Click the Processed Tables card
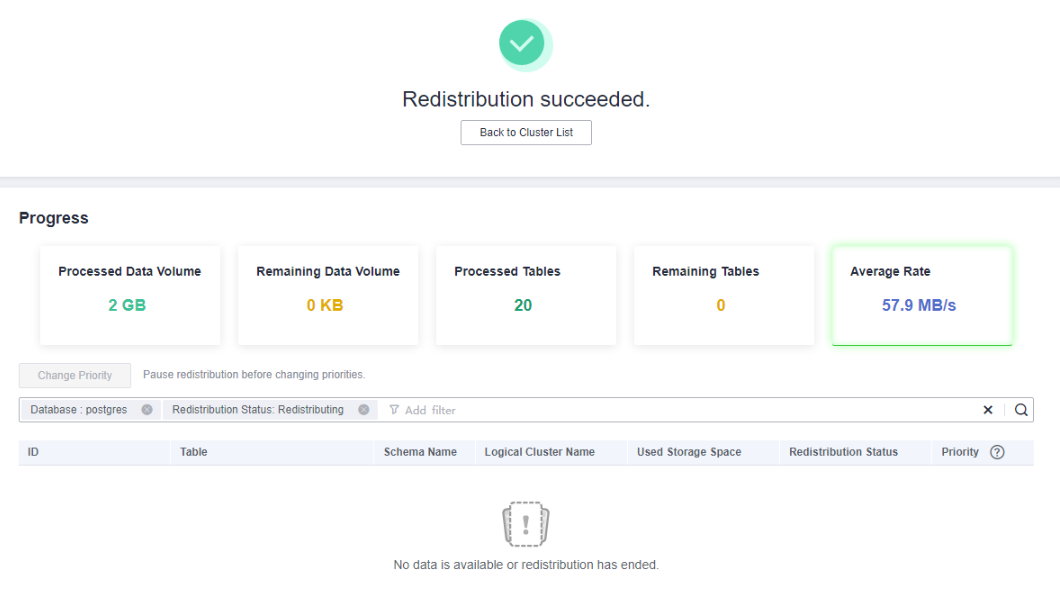The height and width of the screenshot is (615, 1060). click(x=526, y=295)
